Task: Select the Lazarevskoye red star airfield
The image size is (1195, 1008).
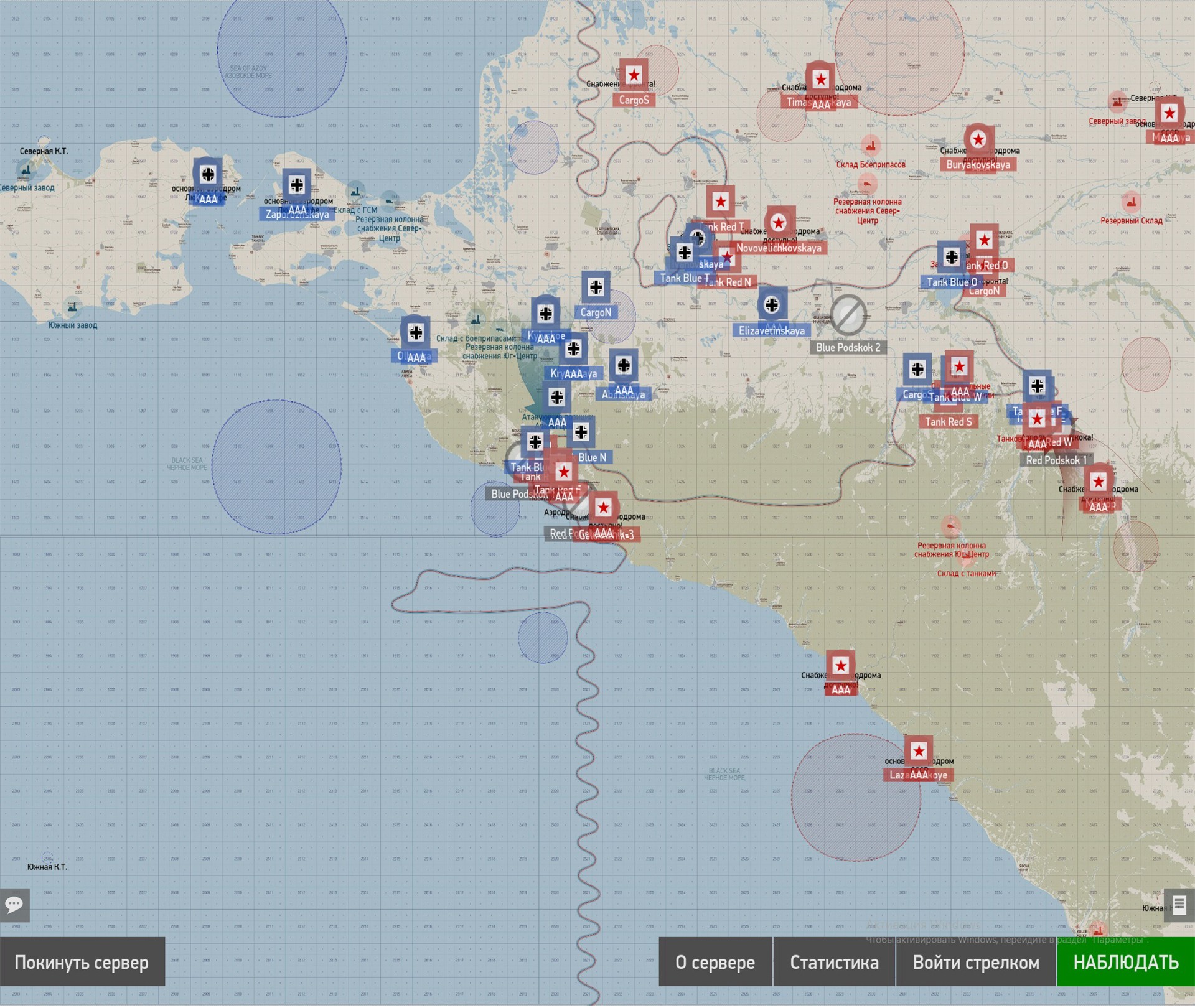Action: coord(919,751)
